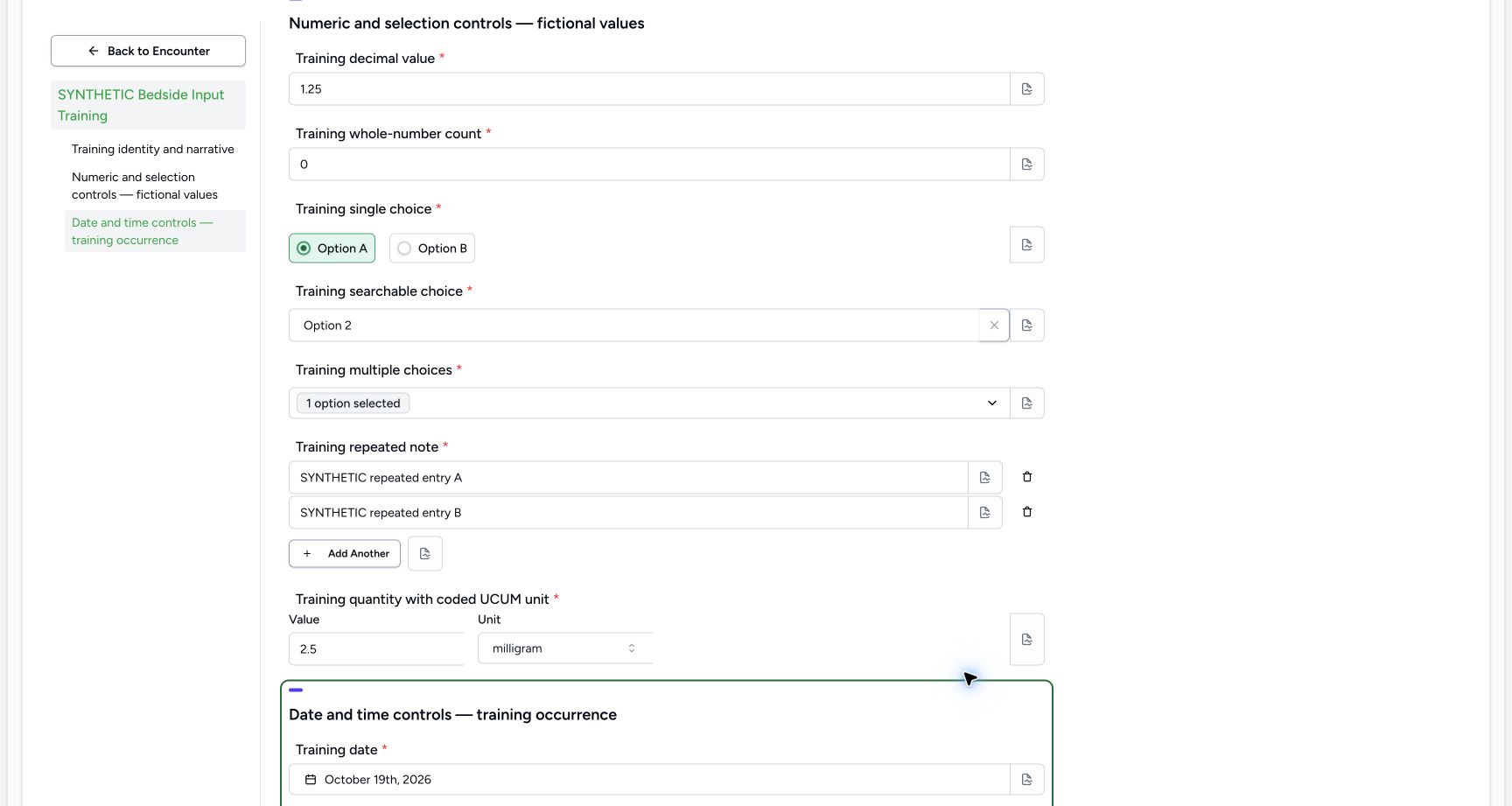Click the Add Another button
The width and height of the screenshot is (1512, 806).
click(345, 554)
